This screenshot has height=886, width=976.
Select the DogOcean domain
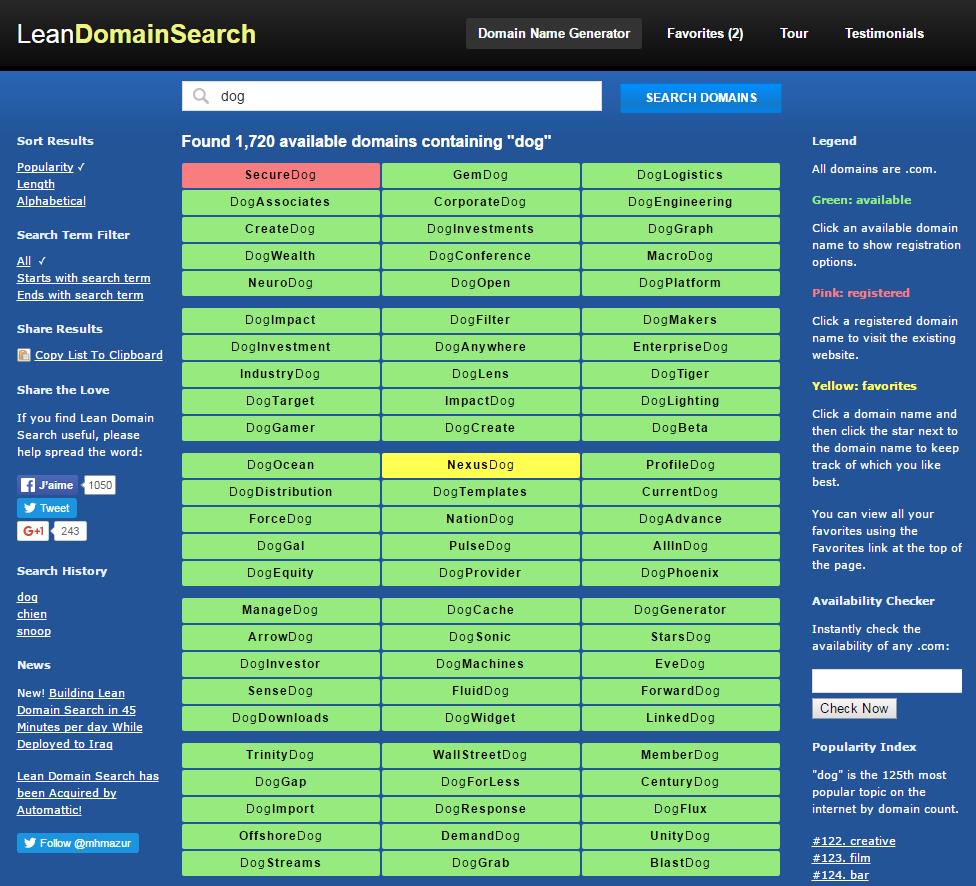tap(281, 465)
